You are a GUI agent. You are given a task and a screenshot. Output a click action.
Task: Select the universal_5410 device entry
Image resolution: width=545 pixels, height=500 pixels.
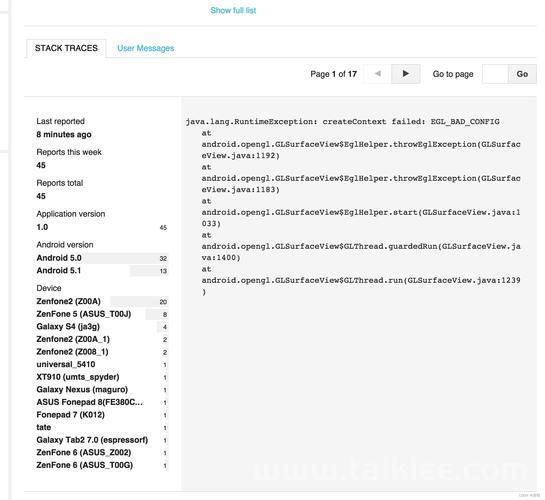pos(102,364)
